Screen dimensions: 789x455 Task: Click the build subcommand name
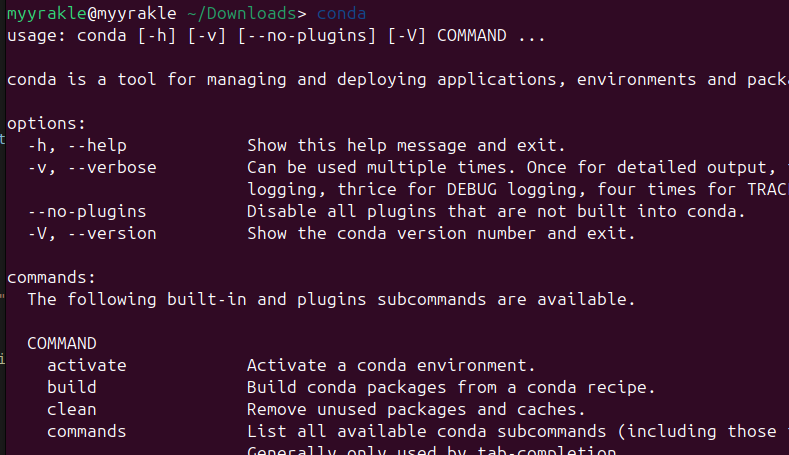(72, 387)
